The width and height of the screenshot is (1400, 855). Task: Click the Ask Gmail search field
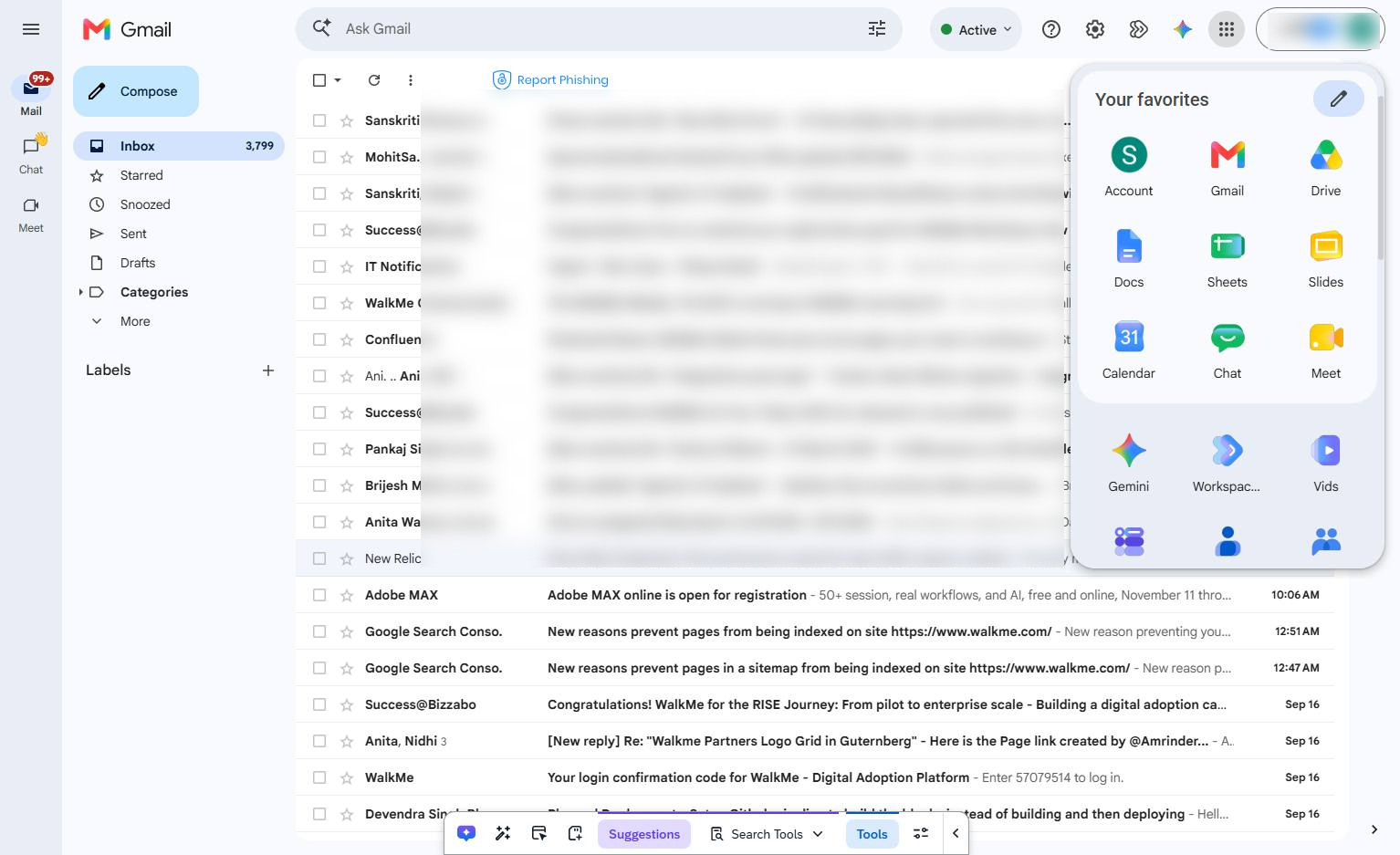(x=599, y=29)
